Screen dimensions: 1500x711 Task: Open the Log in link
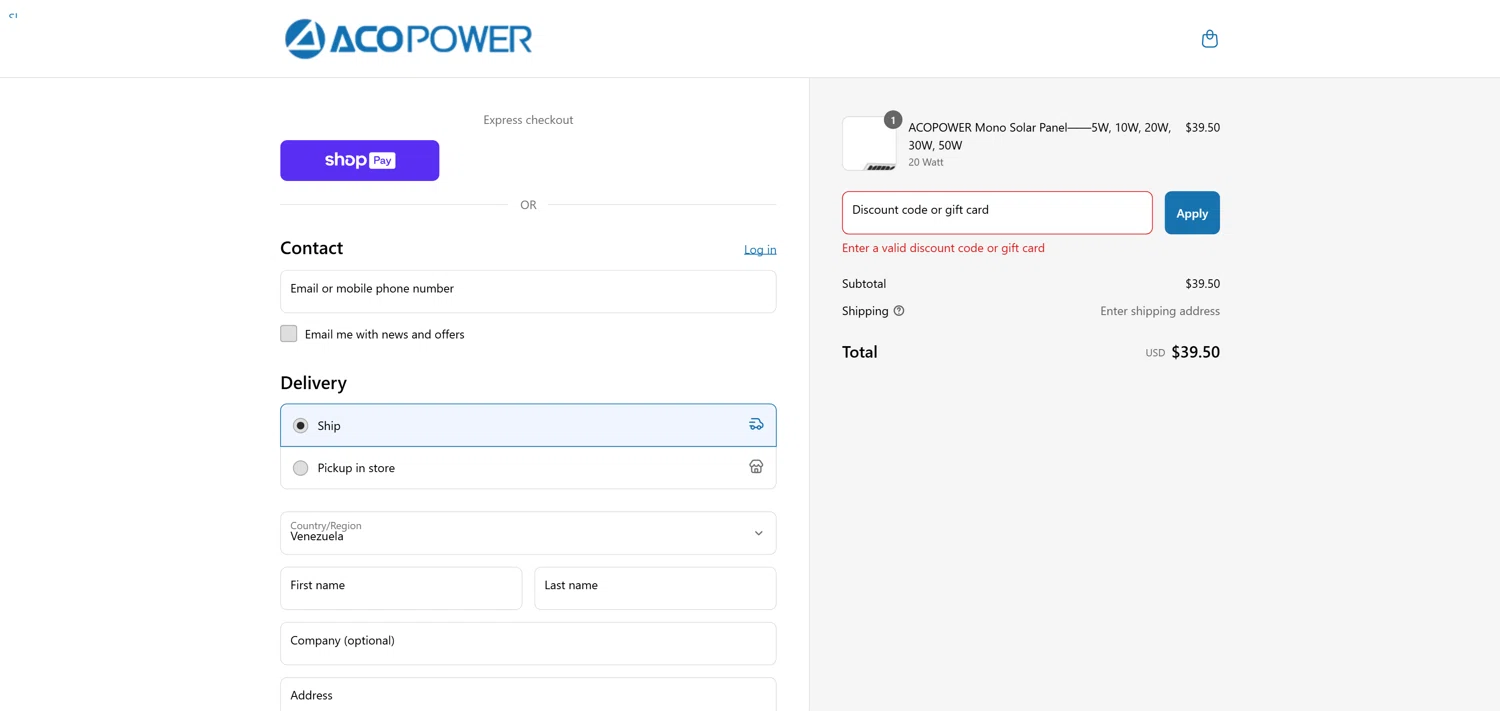point(760,250)
